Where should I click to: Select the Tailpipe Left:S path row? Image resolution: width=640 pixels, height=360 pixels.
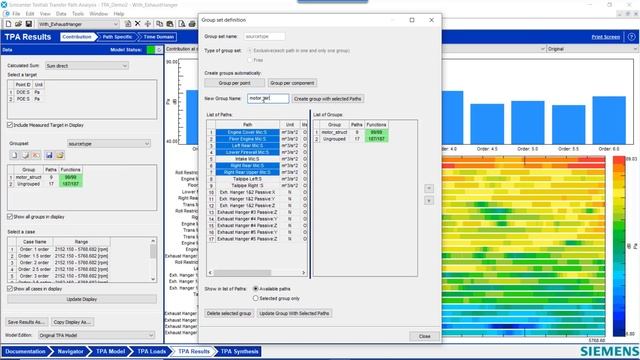click(x=247, y=179)
